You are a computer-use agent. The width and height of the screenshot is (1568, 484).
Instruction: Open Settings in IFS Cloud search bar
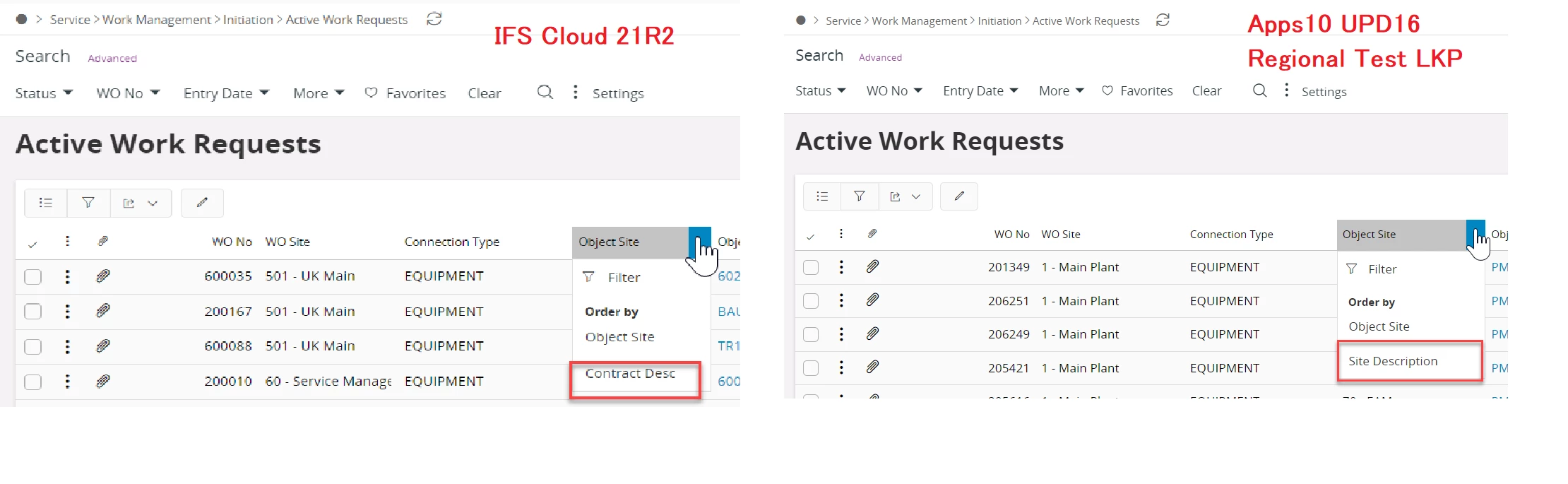(618, 93)
